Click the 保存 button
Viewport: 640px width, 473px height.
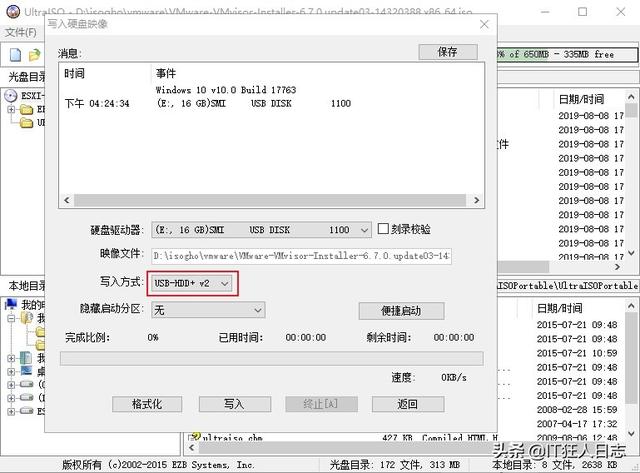point(448,52)
